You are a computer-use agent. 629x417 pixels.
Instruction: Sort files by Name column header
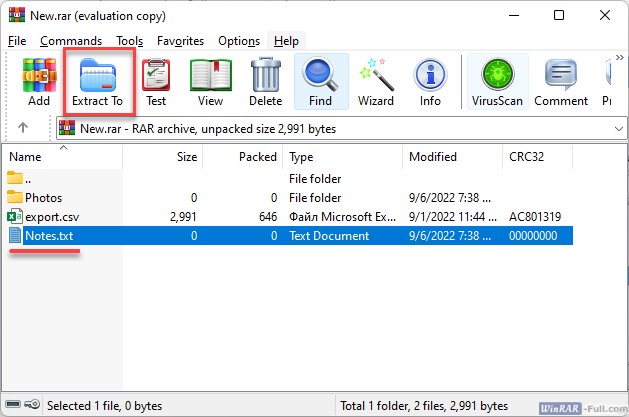[x=26, y=157]
